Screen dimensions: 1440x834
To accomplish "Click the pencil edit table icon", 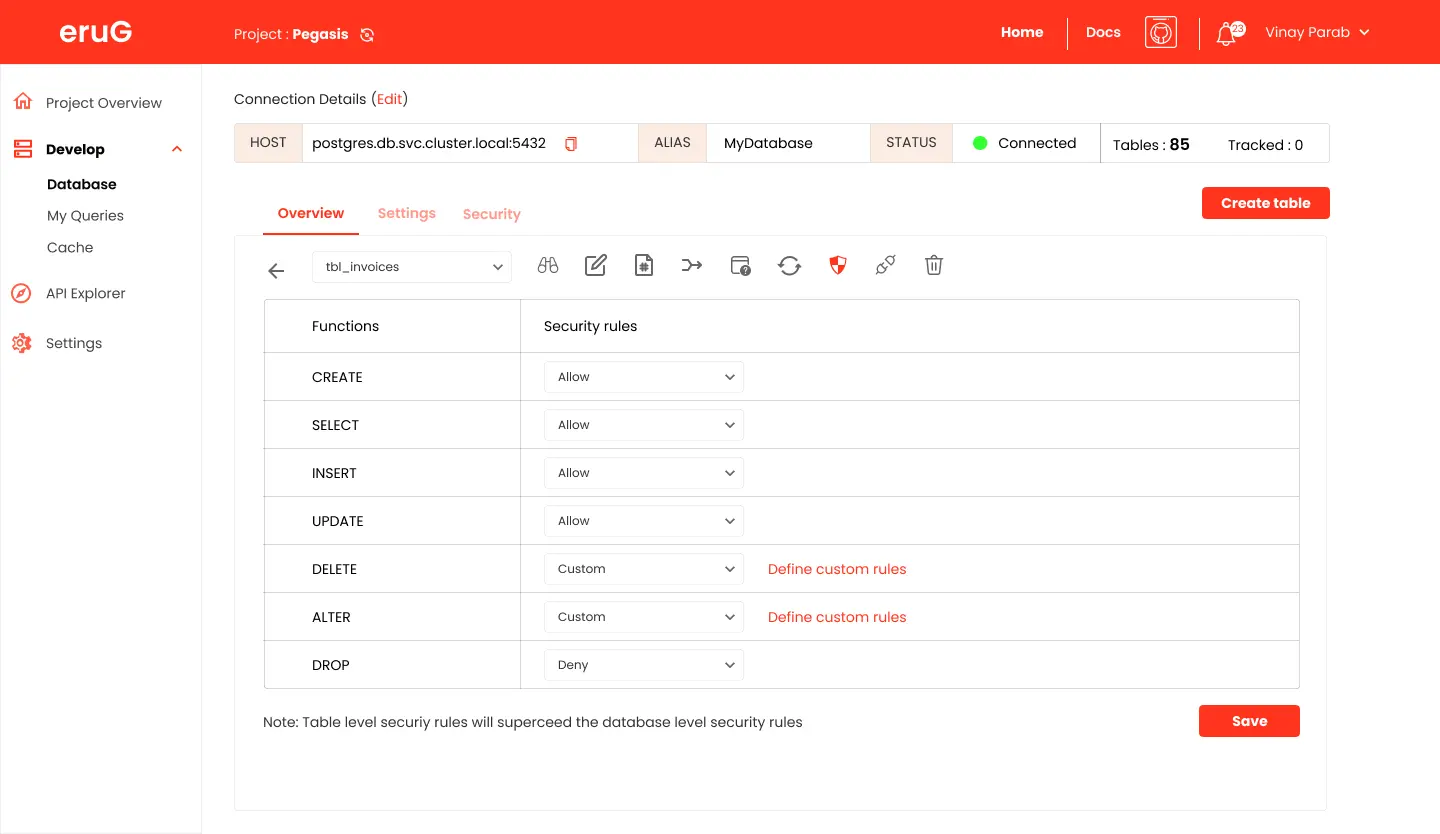I will [x=595, y=266].
